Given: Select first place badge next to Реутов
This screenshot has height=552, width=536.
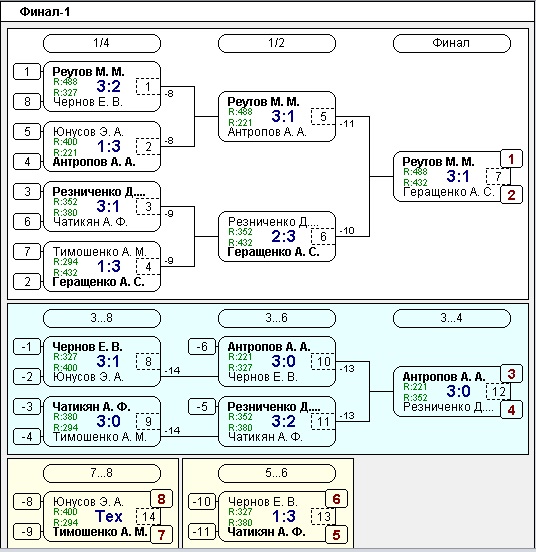Looking at the screenshot, I should [x=511, y=159].
